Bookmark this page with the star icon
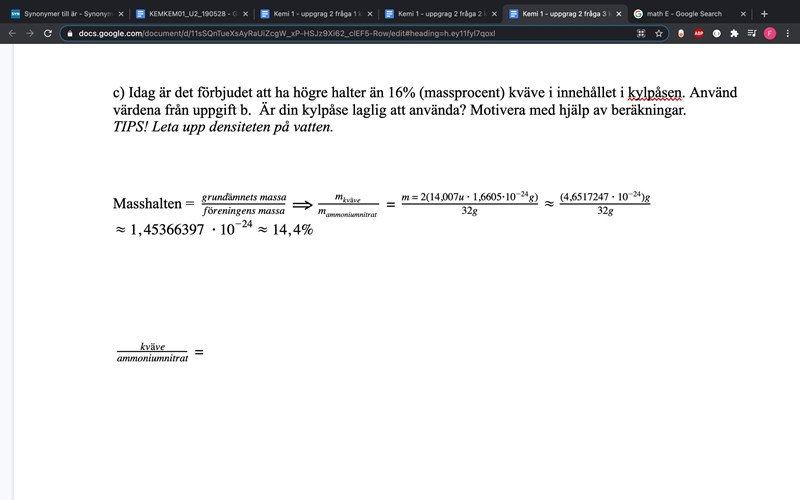The image size is (800, 500). [659, 33]
